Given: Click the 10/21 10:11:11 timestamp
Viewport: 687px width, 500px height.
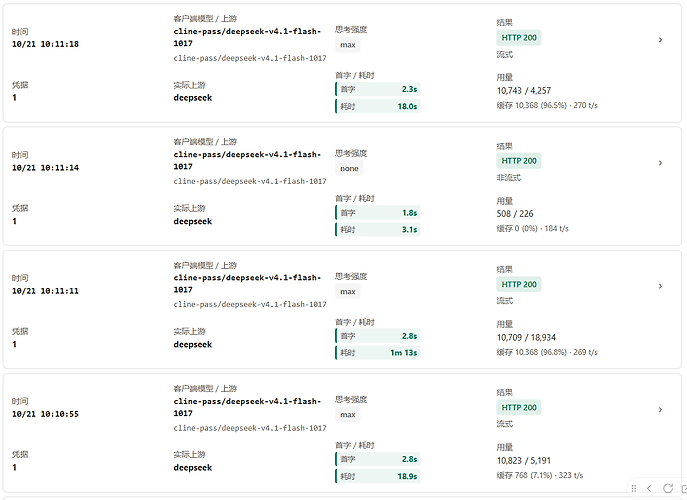Looking at the screenshot, I should [x=45, y=291].
